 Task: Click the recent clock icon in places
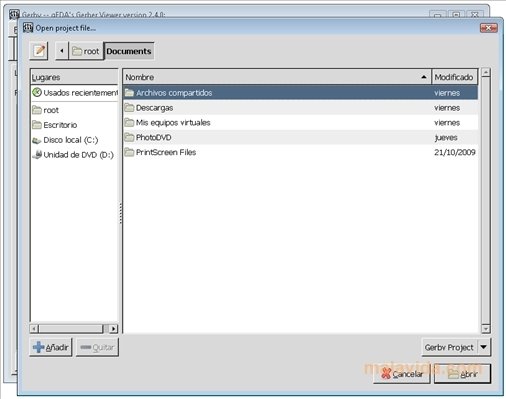tap(37, 92)
